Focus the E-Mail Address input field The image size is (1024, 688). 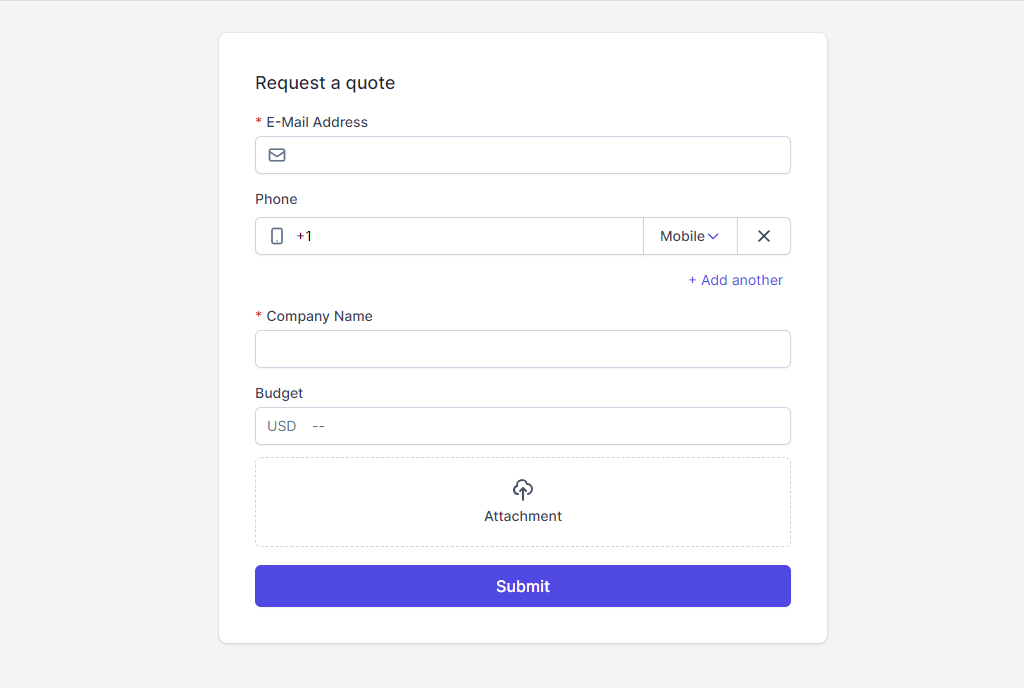(x=538, y=155)
